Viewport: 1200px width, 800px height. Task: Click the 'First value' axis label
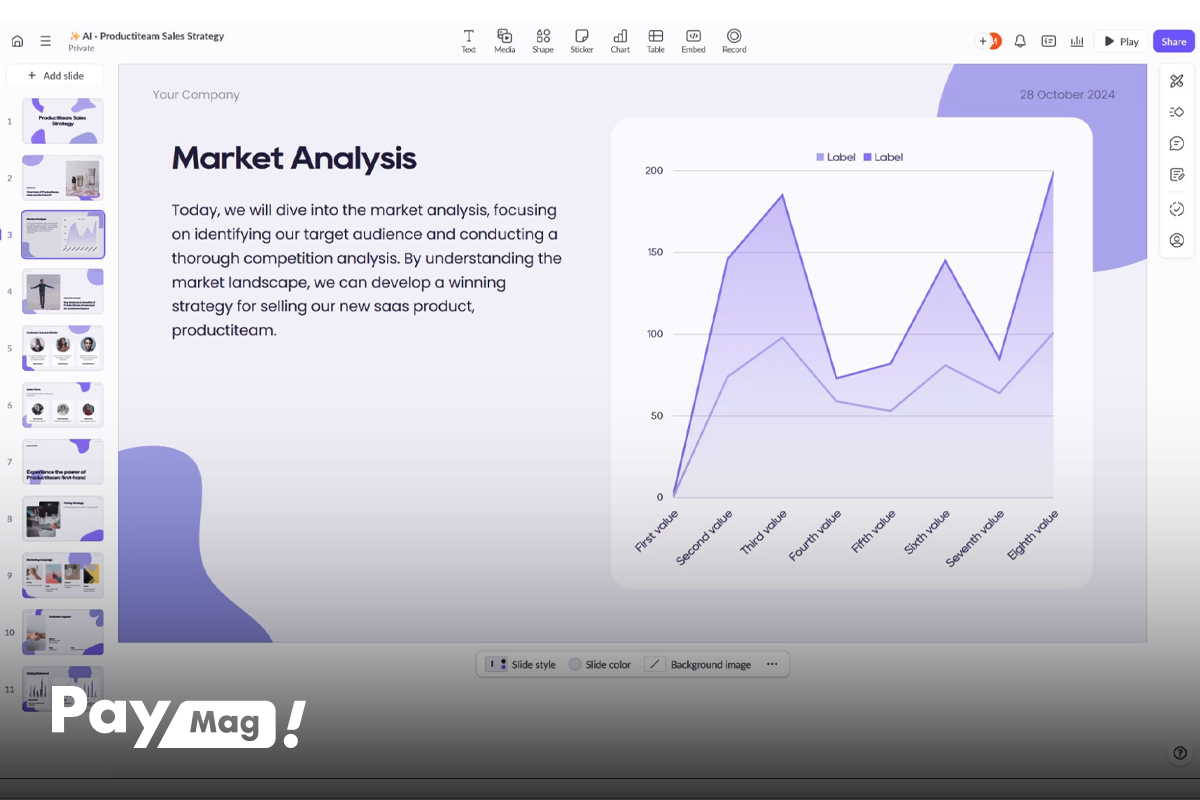pyautogui.click(x=657, y=531)
